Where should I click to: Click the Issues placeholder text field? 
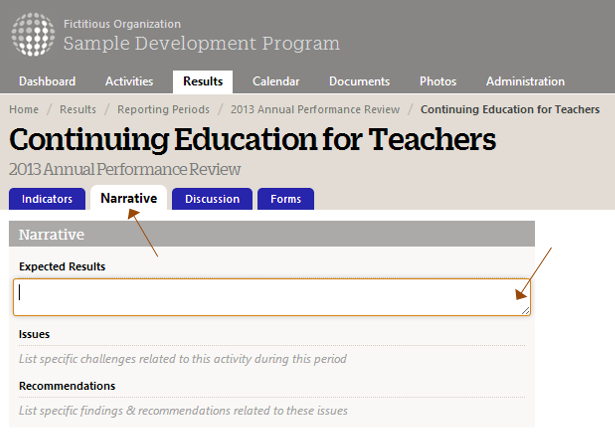coord(270,358)
